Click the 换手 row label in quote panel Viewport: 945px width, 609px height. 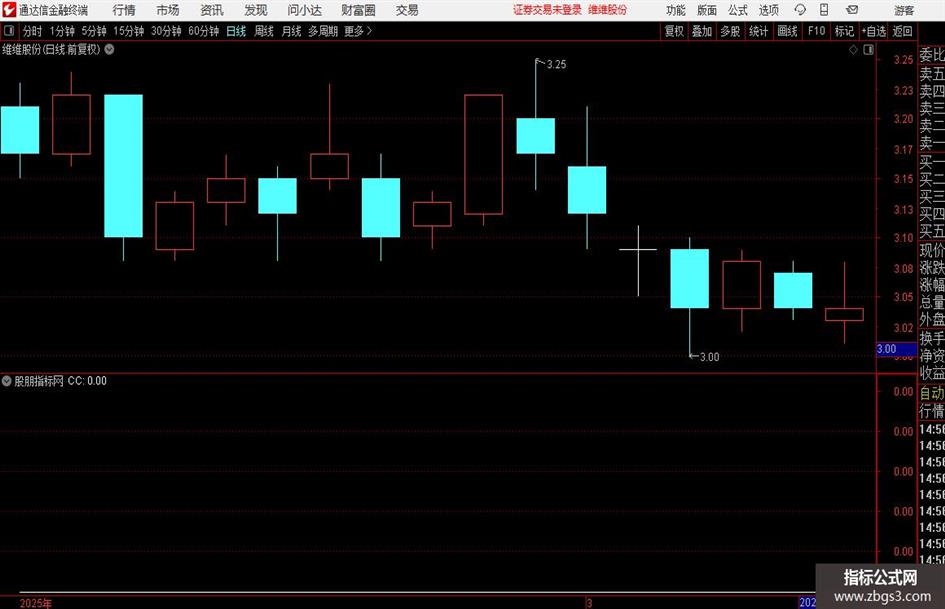pos(932,338)
